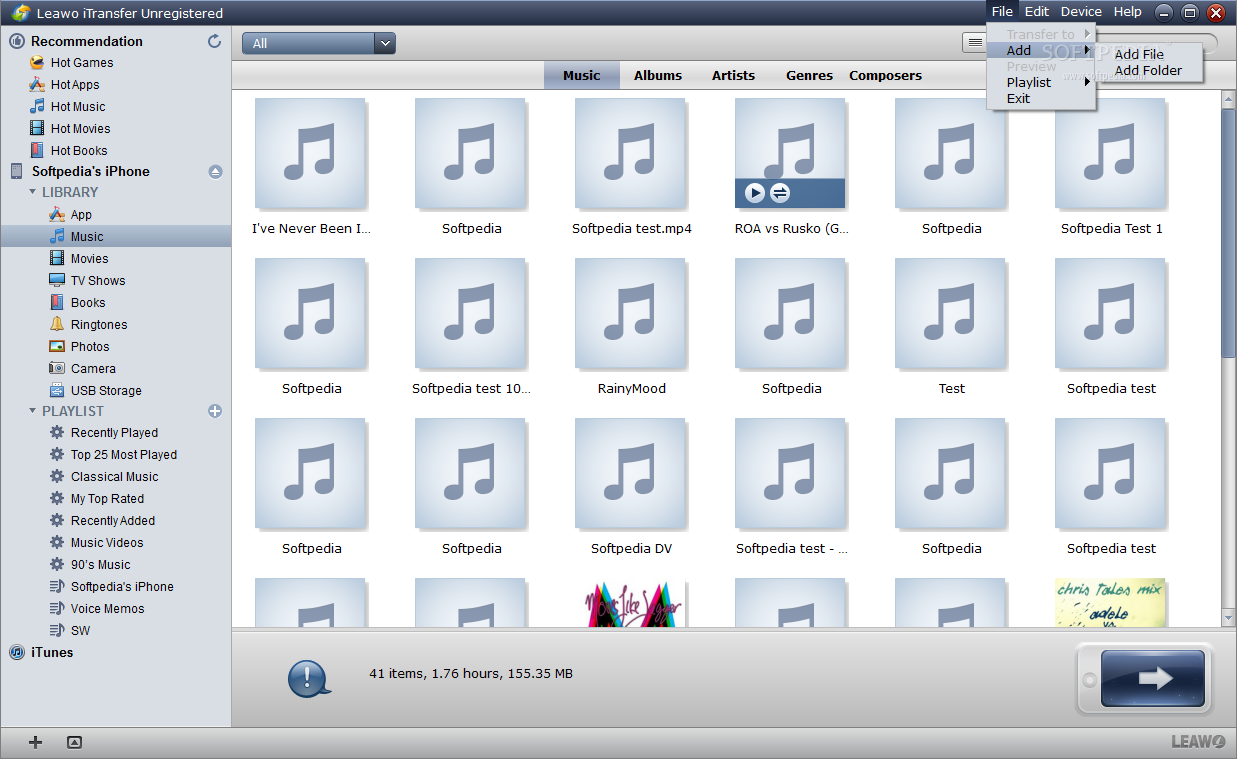Select Exit in the File menu
Viewport: 1237px width, 759px height.
[x=1018, y=99]
